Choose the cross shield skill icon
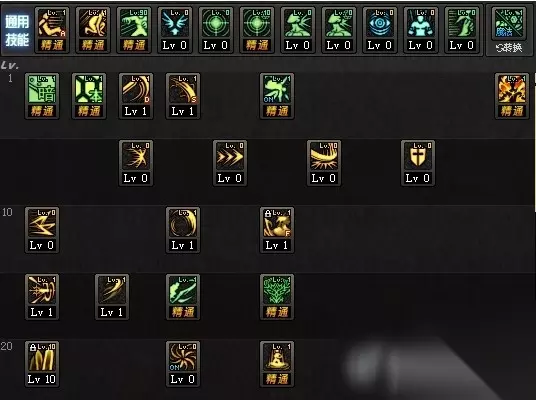The height and width of the screenshot is (400, 536). coord(418,163)
